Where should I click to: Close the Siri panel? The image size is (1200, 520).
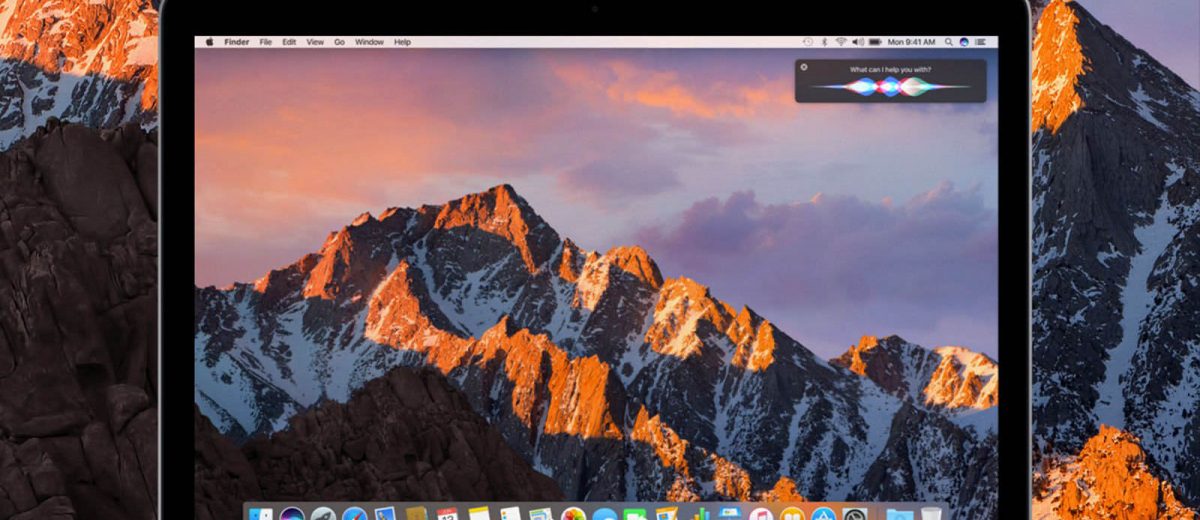pos(804,67)
